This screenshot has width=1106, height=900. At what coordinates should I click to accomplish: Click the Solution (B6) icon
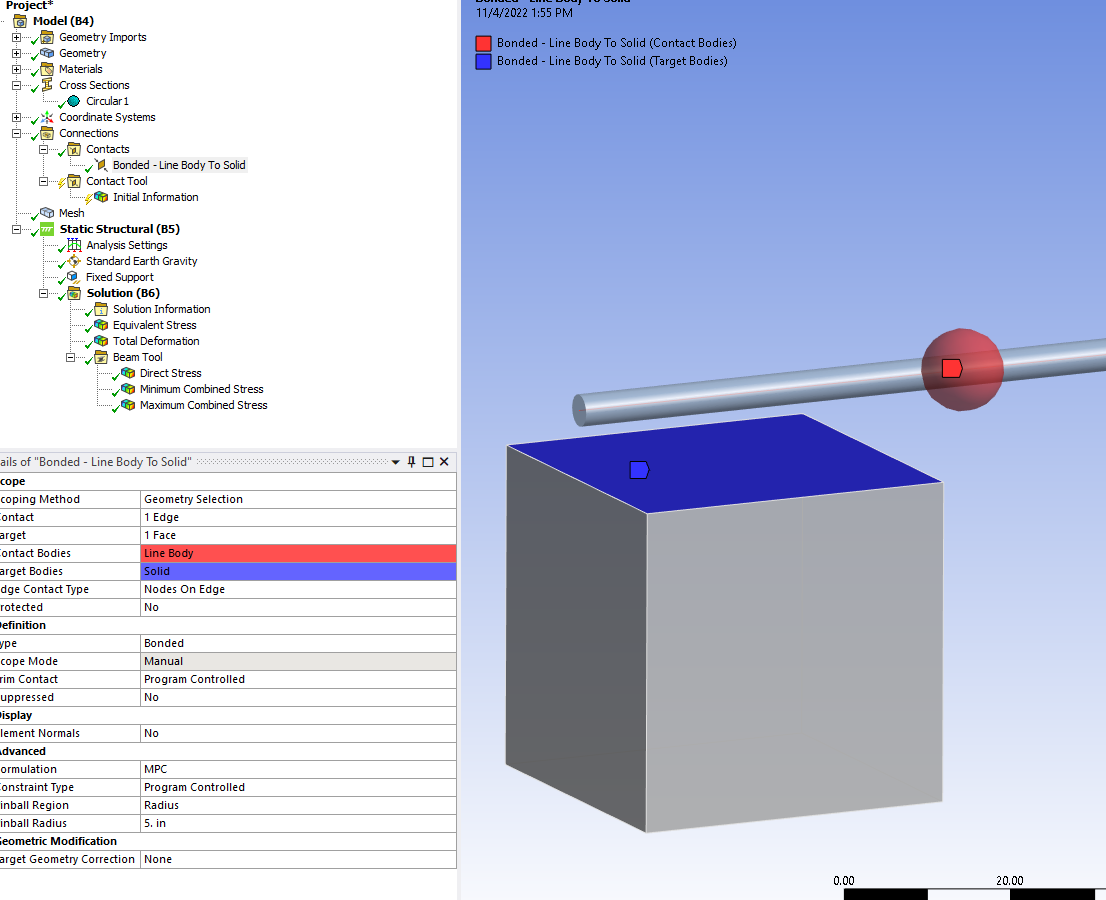[74, 293]
